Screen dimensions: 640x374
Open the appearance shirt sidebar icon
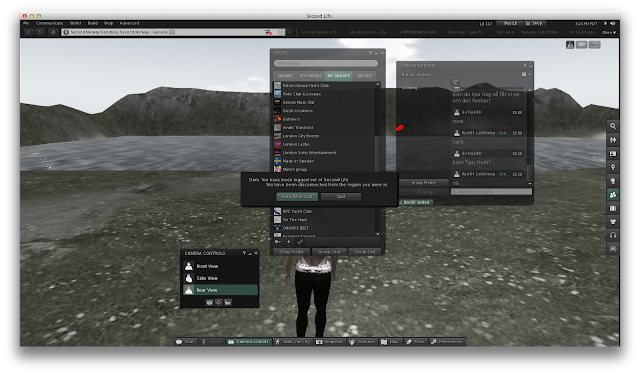tap(613, 222)
